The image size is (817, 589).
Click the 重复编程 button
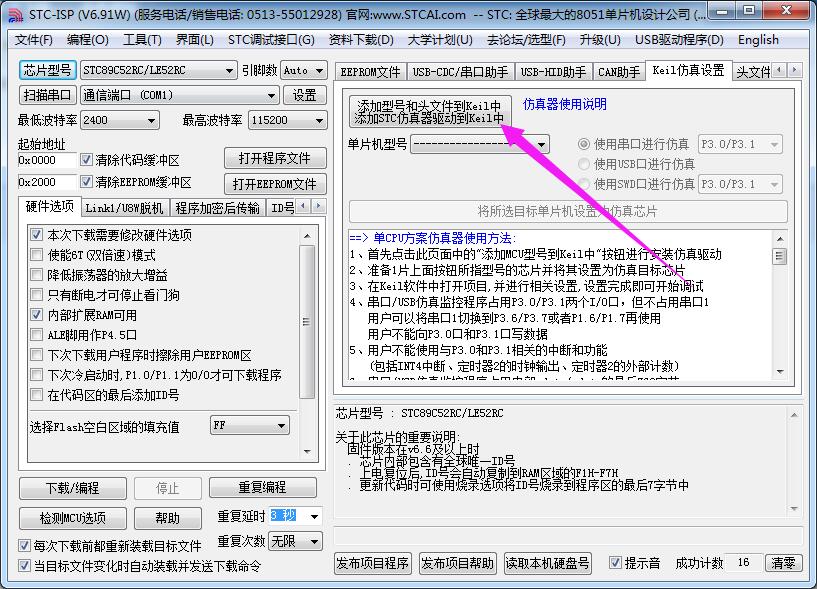click(263, 487)
